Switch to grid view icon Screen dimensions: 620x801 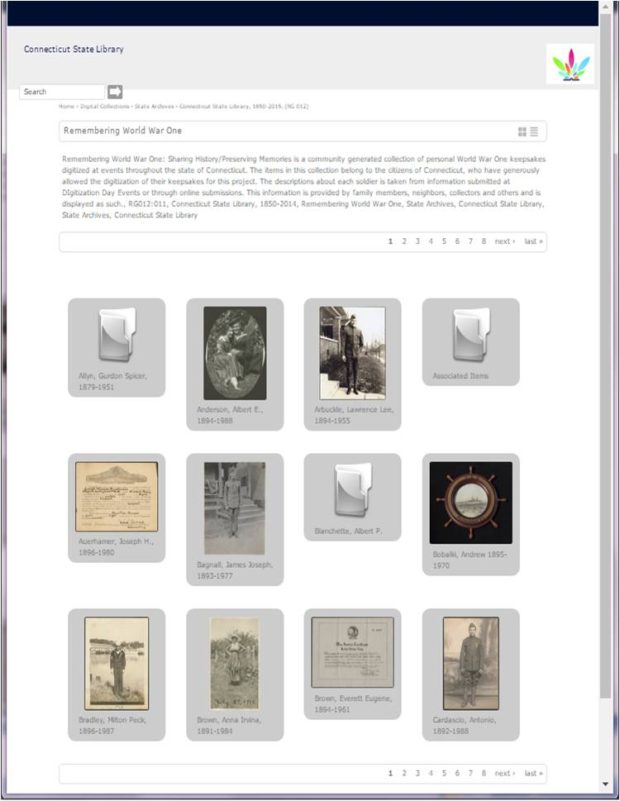pyautogui.click(x=522, y=132)
